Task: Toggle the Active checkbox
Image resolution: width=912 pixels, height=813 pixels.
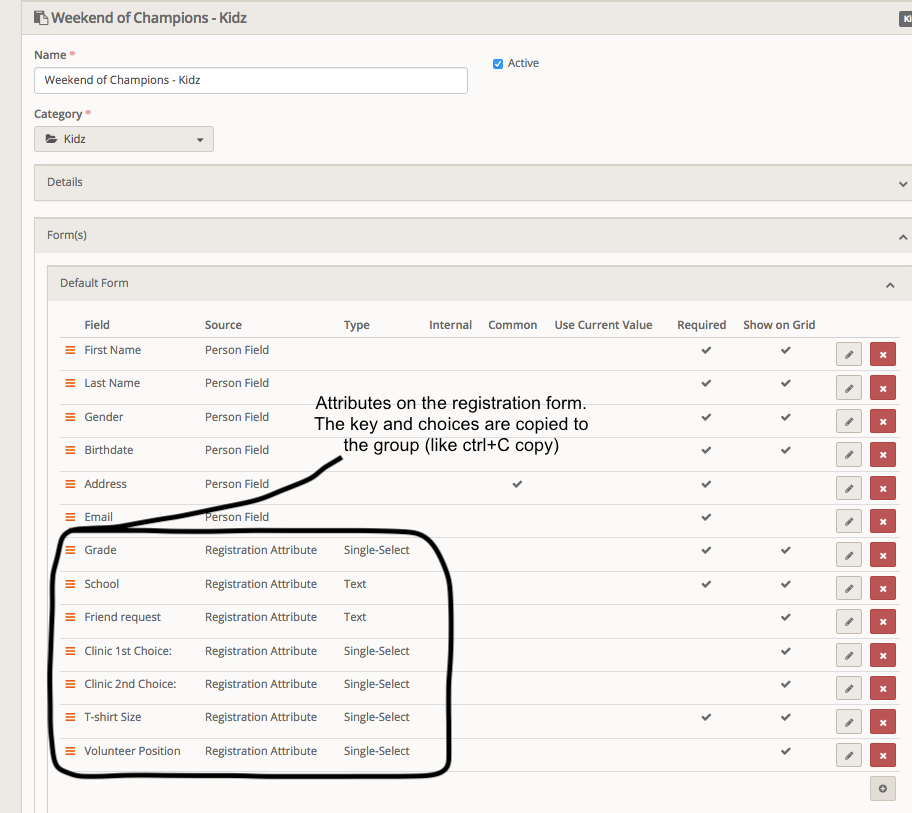Action: coord(498,64)
